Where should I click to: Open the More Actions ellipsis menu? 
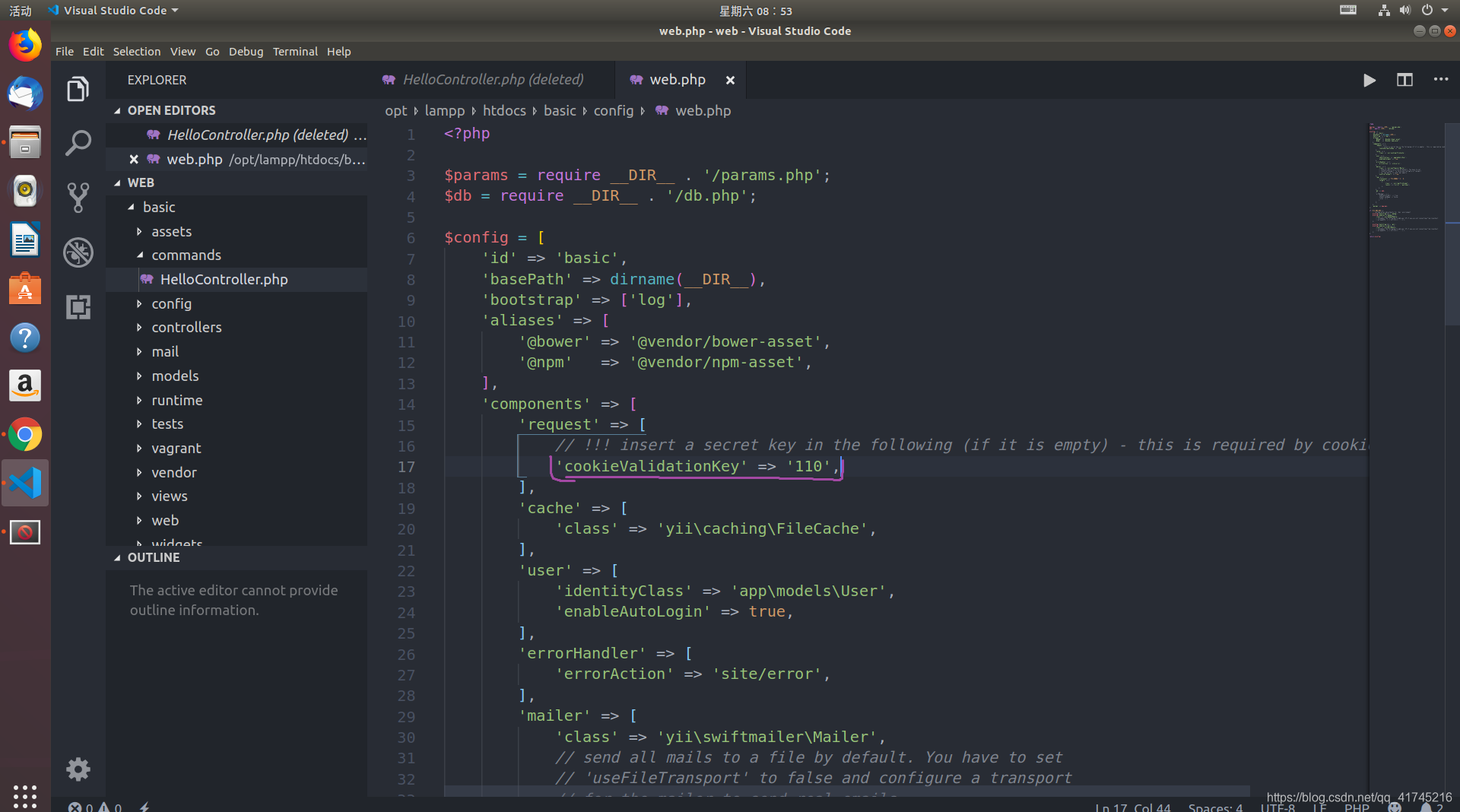pyautogui.click(x=1441, y=79)
